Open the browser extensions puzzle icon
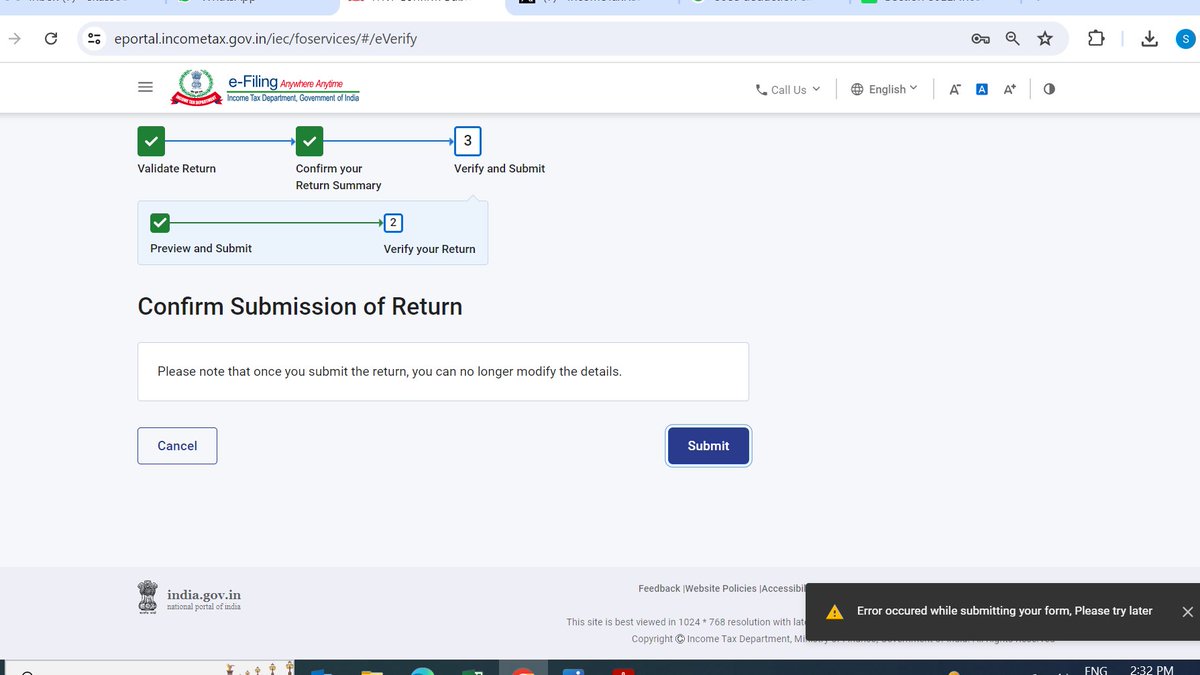 tap(1096, 39)
